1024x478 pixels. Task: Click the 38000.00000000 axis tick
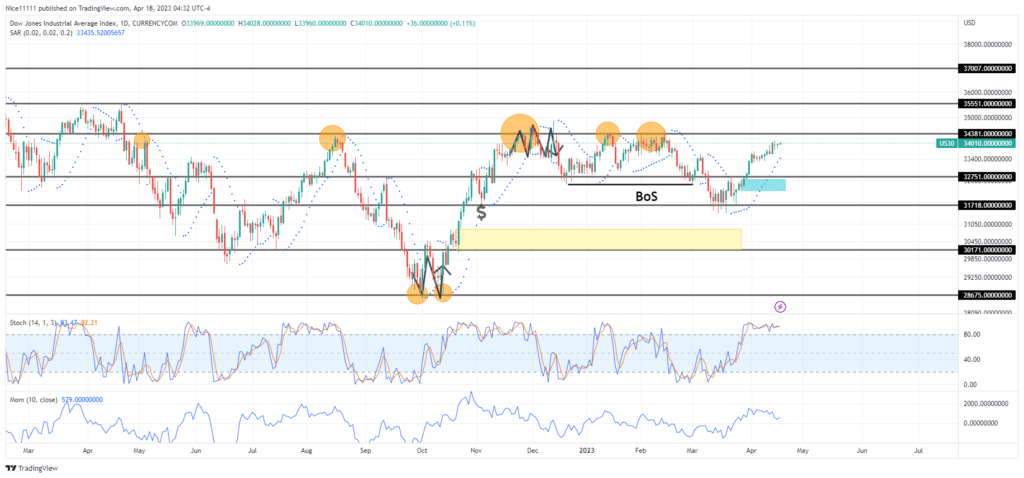[x=989, y=45]
